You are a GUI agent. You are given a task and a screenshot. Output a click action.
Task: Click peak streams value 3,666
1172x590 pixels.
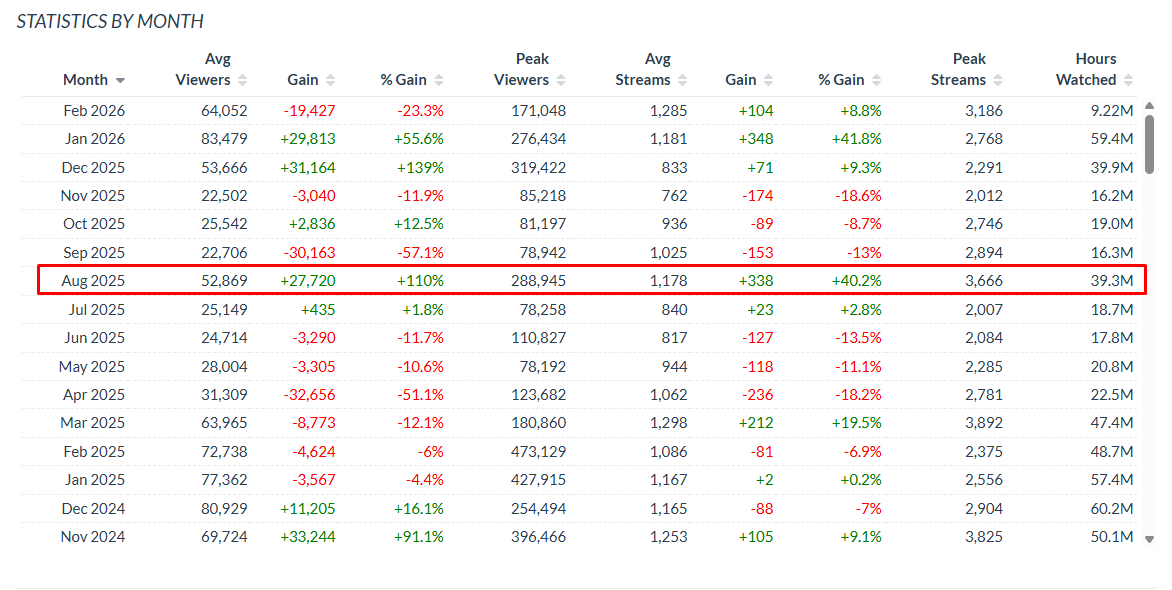984,281
